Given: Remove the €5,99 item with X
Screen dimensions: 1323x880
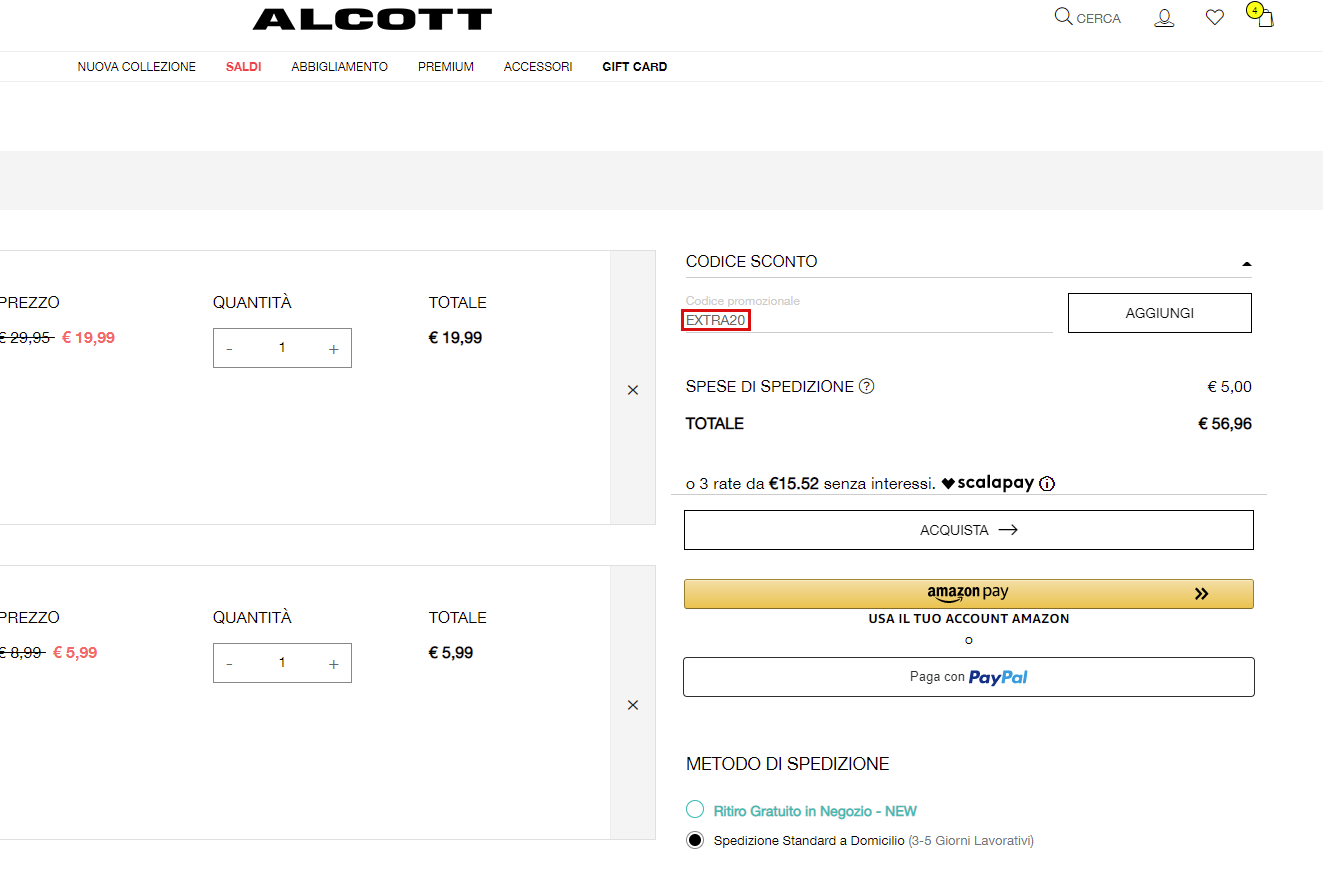Looking at the screenshot, I should click(x=632, y=705).
